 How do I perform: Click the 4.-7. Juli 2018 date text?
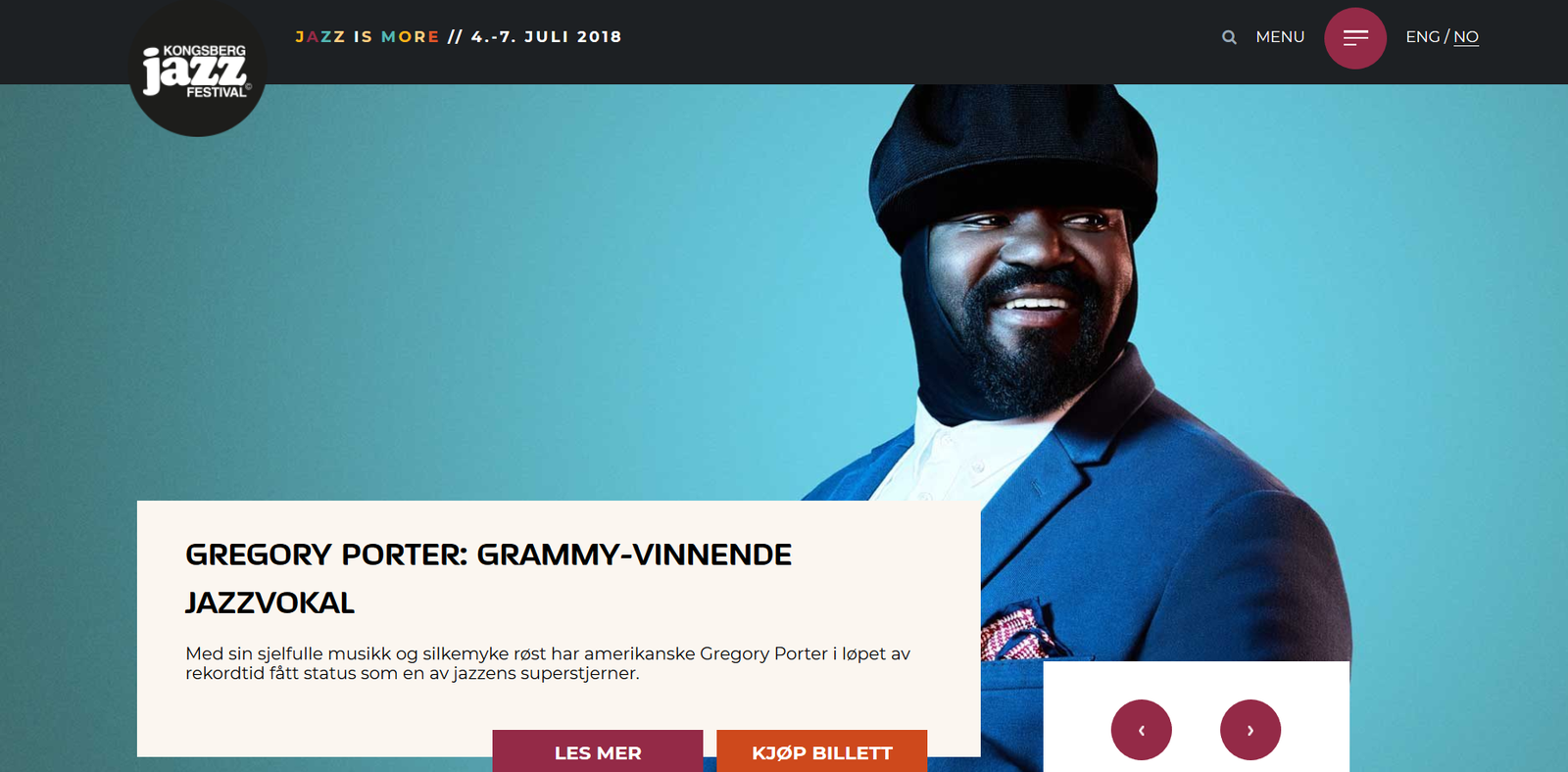point(546,37)
